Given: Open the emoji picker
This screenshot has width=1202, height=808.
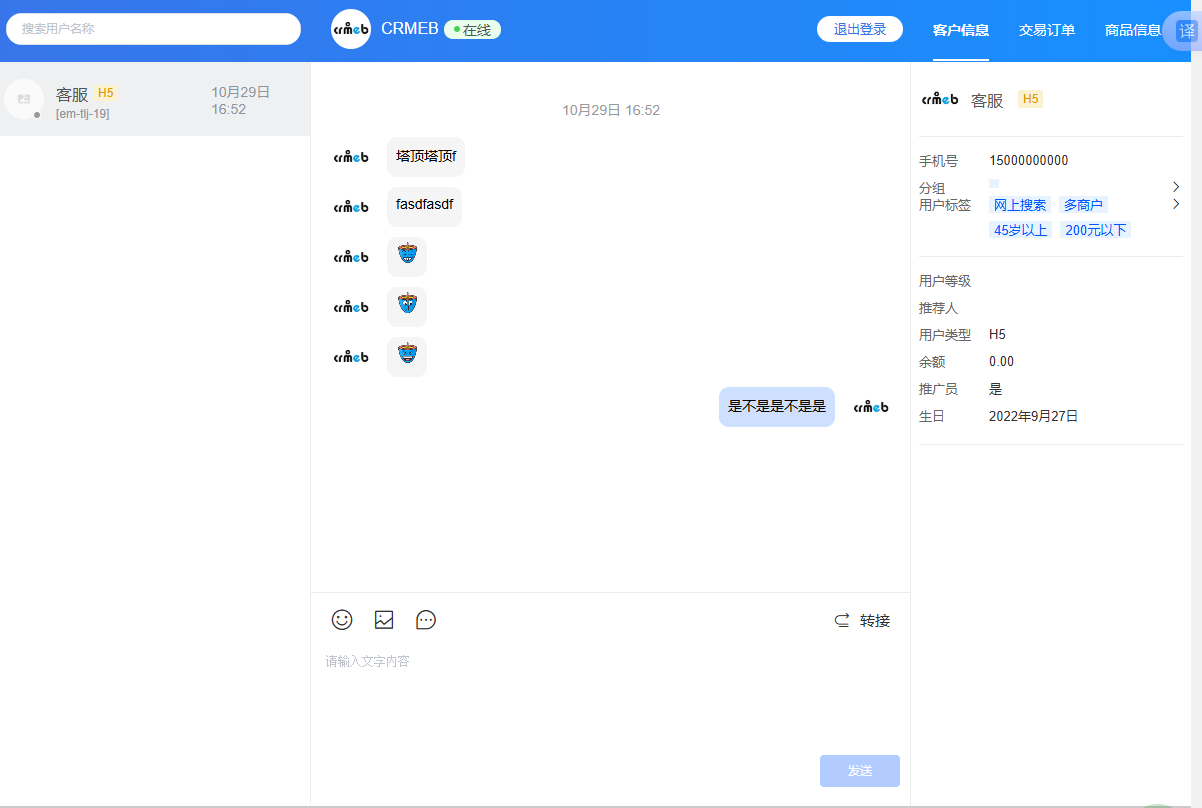Looking at the screenshot, I should tap(341, 620).
